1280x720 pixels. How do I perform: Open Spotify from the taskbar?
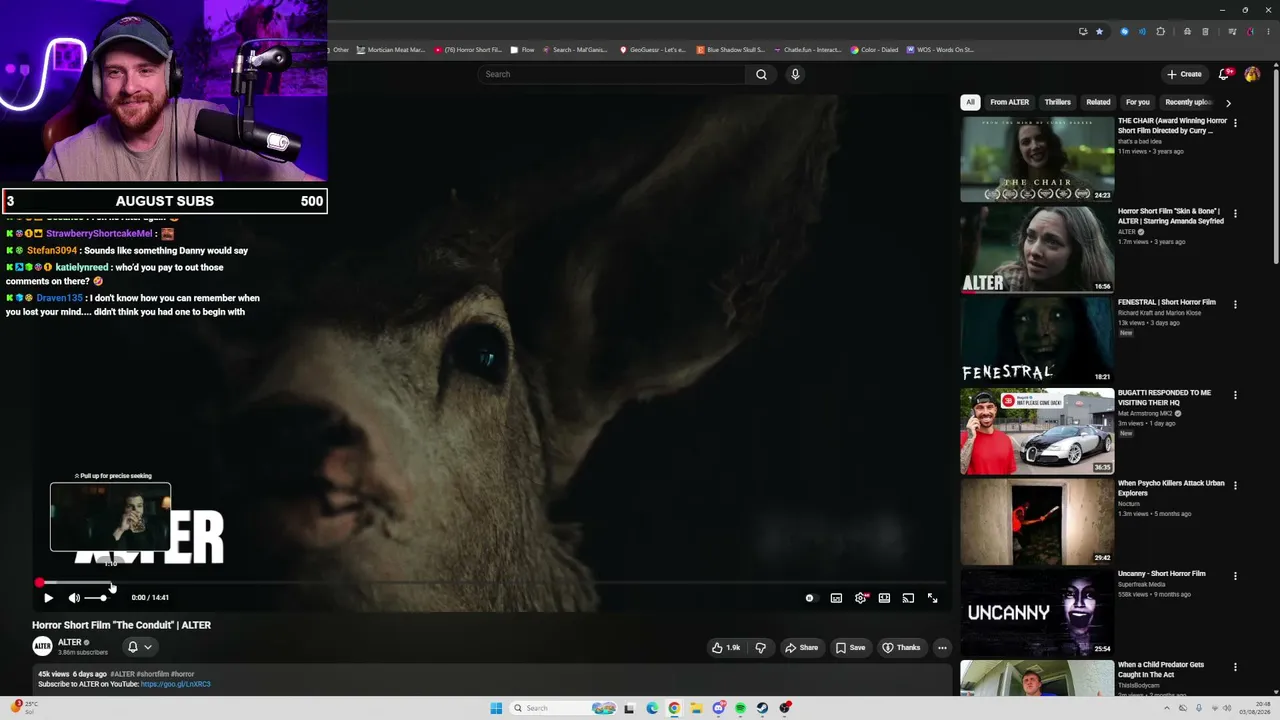tap(740, 708)
